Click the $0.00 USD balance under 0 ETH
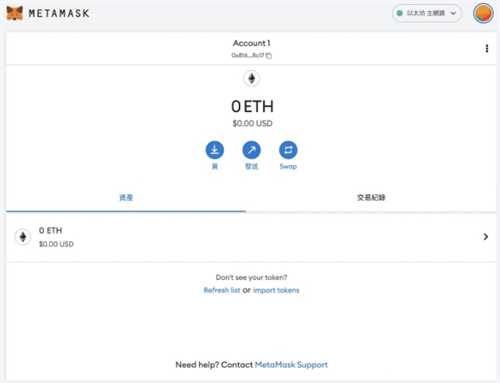Image resolution: width=500 pixels, height=383 pixels. tap(252, 124)
